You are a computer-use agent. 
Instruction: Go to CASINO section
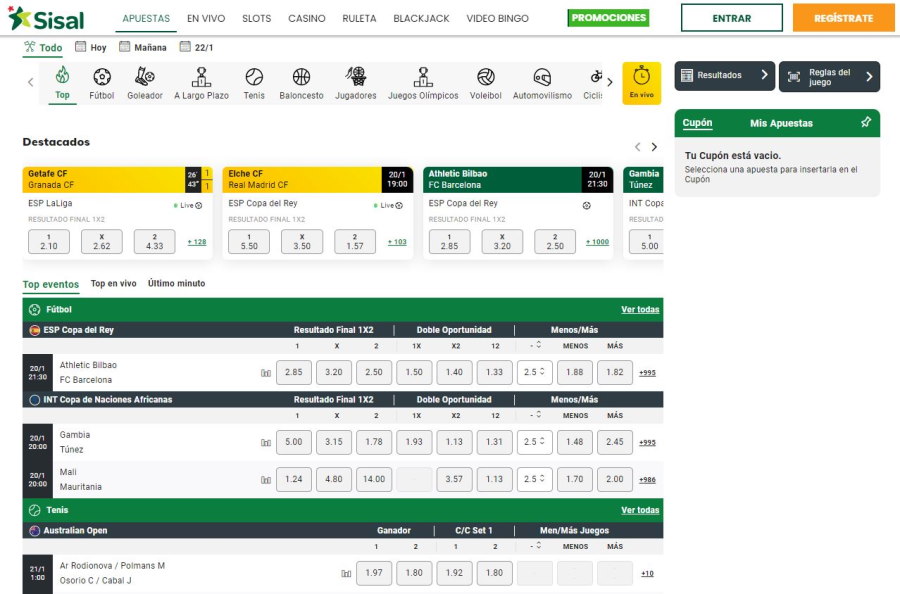pyautogui.click(x=307, y=18)
